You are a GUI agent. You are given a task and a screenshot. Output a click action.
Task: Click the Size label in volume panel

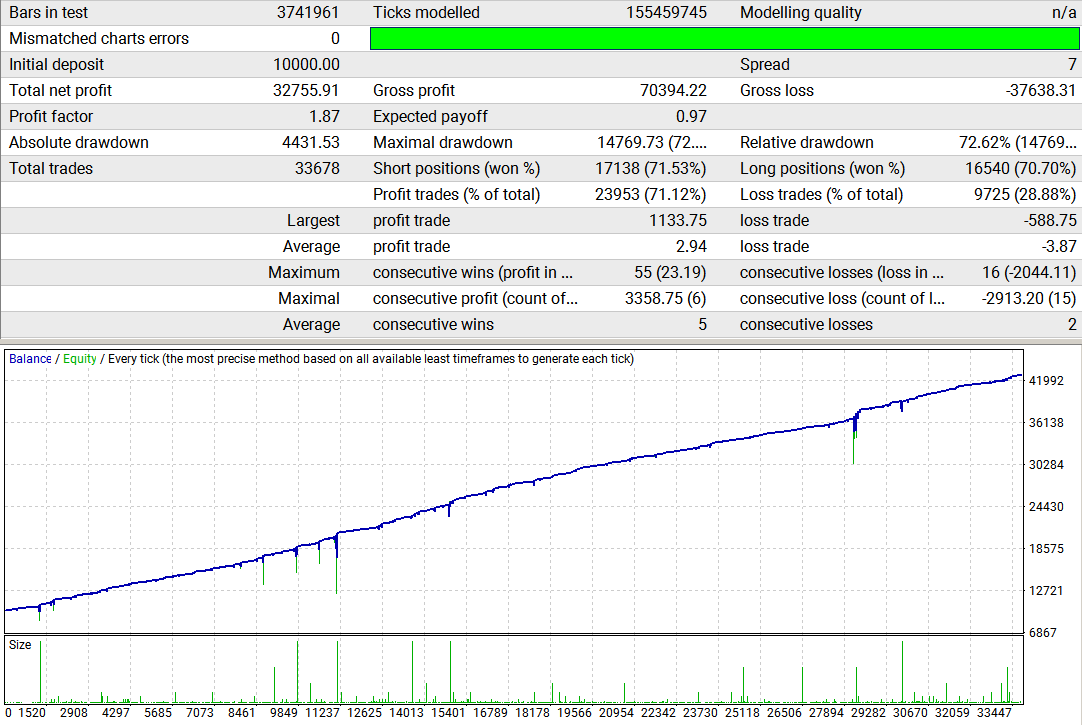20,645
